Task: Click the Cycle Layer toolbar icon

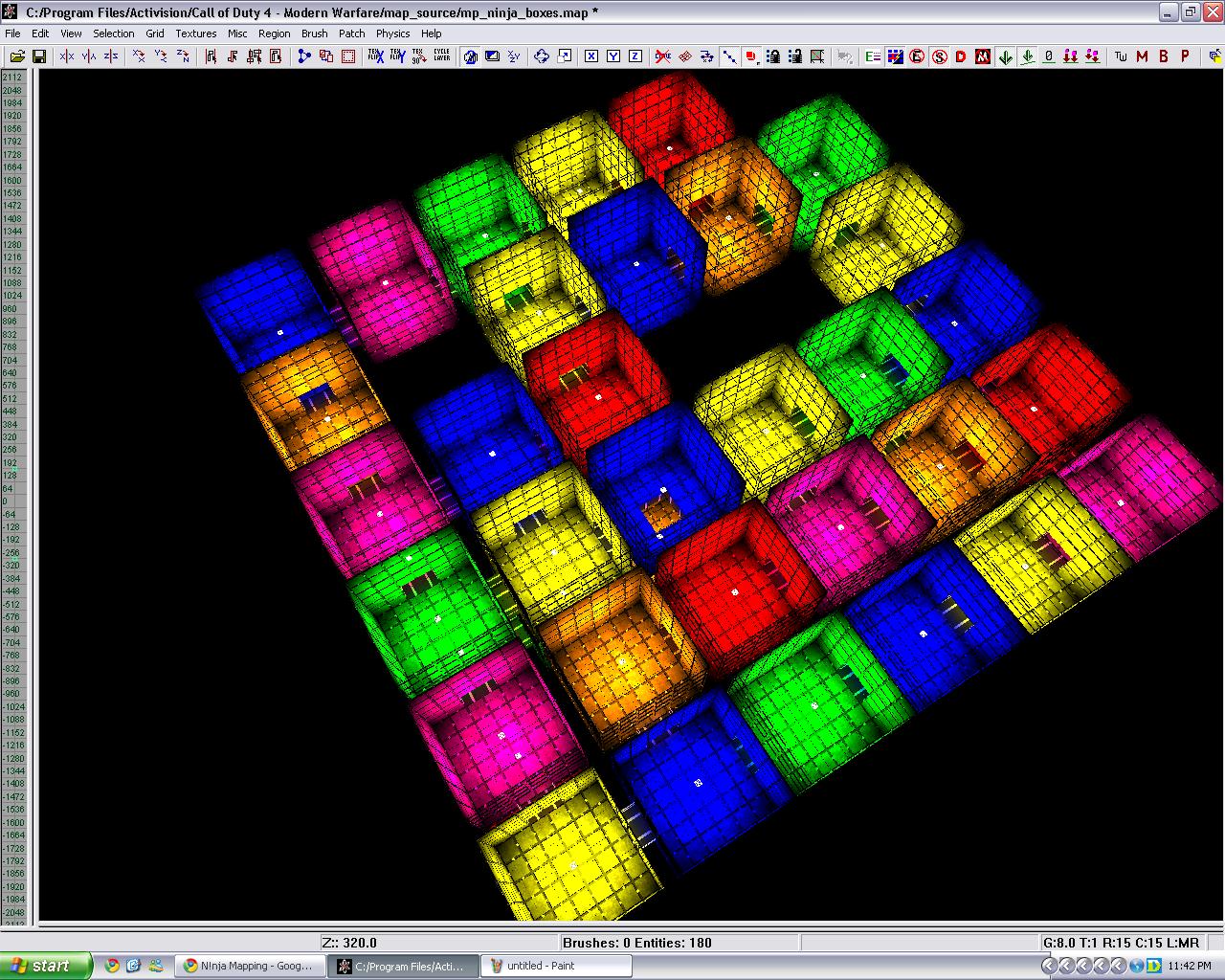Action: [441, 56]
